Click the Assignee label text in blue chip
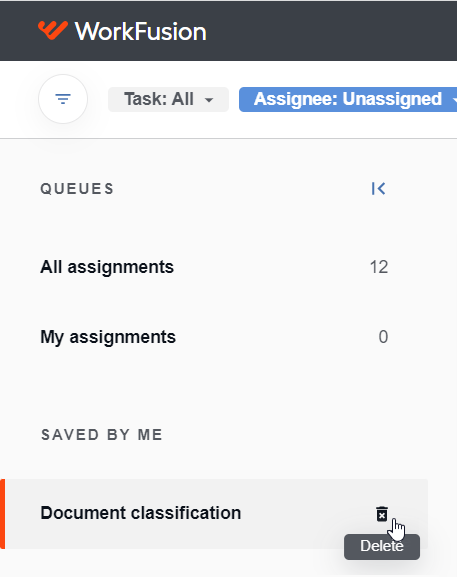The image size is (457, 577). pyautogui.click(x=296, y=99)
